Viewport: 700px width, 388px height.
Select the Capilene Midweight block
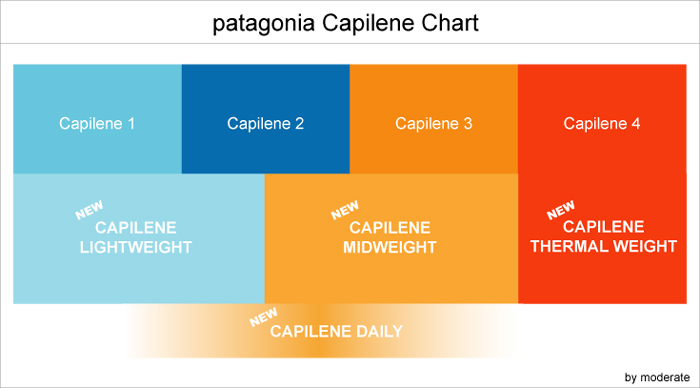pyautogui.click(x=392, y=238)
